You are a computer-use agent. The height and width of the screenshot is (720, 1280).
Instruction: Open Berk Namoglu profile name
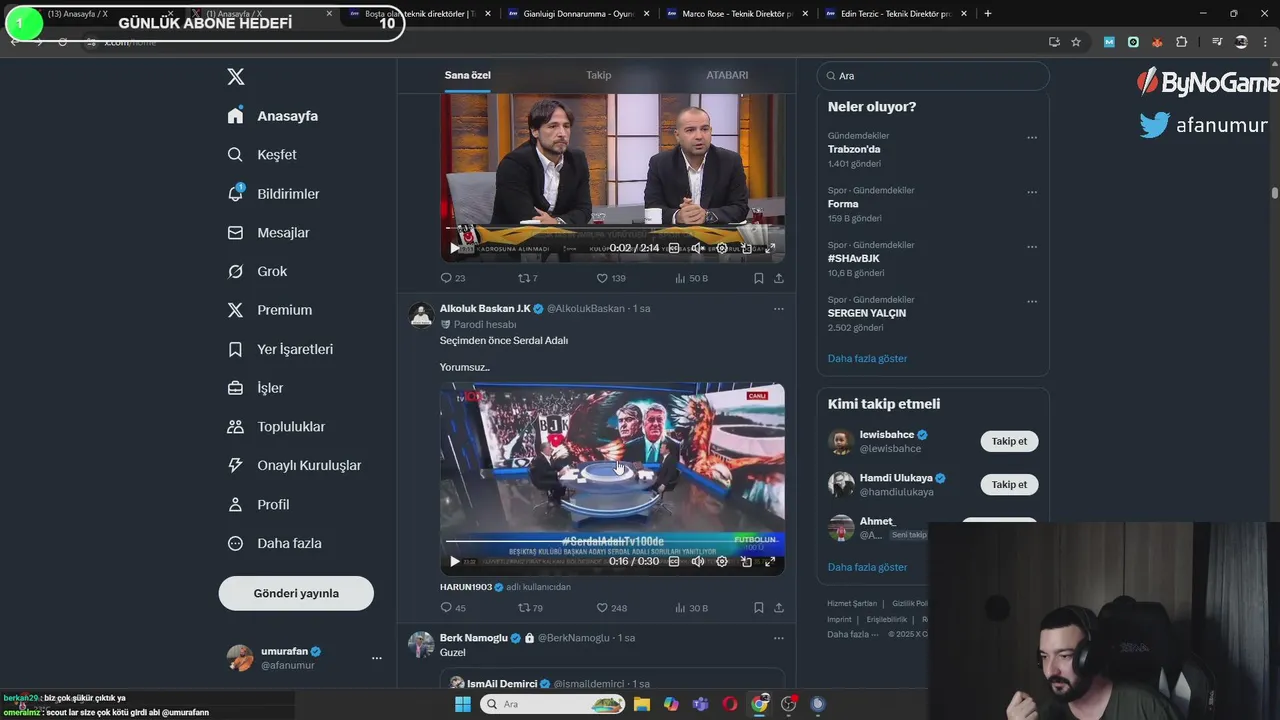(474, 637)
